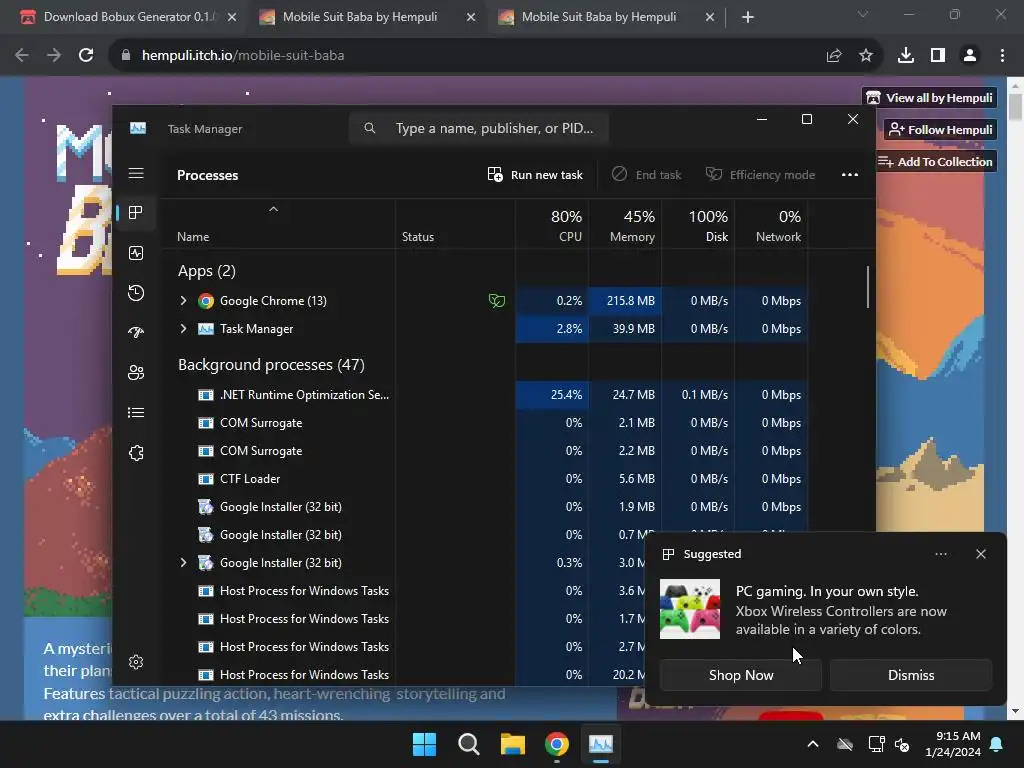Click Task Manager more options ellipsis
Viewport: 1024px width, 768px height.
[850, 174]
